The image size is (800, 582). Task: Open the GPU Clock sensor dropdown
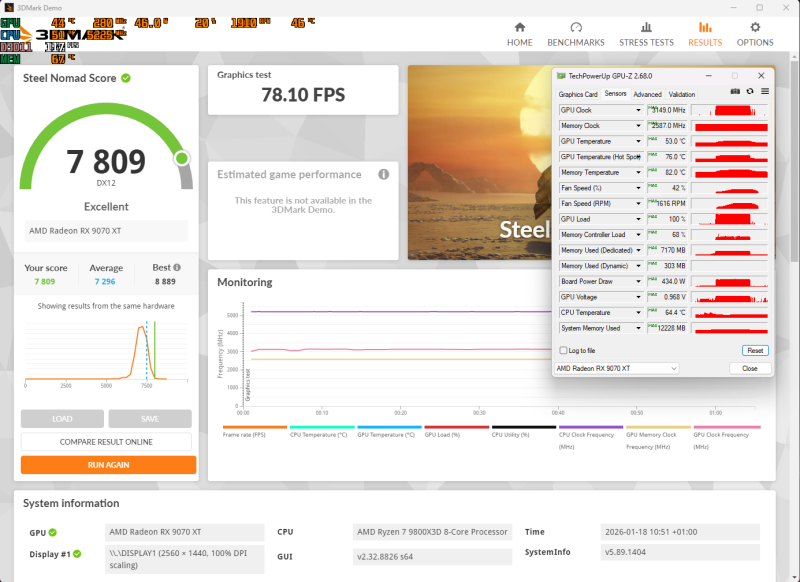[x=638, y=110]
